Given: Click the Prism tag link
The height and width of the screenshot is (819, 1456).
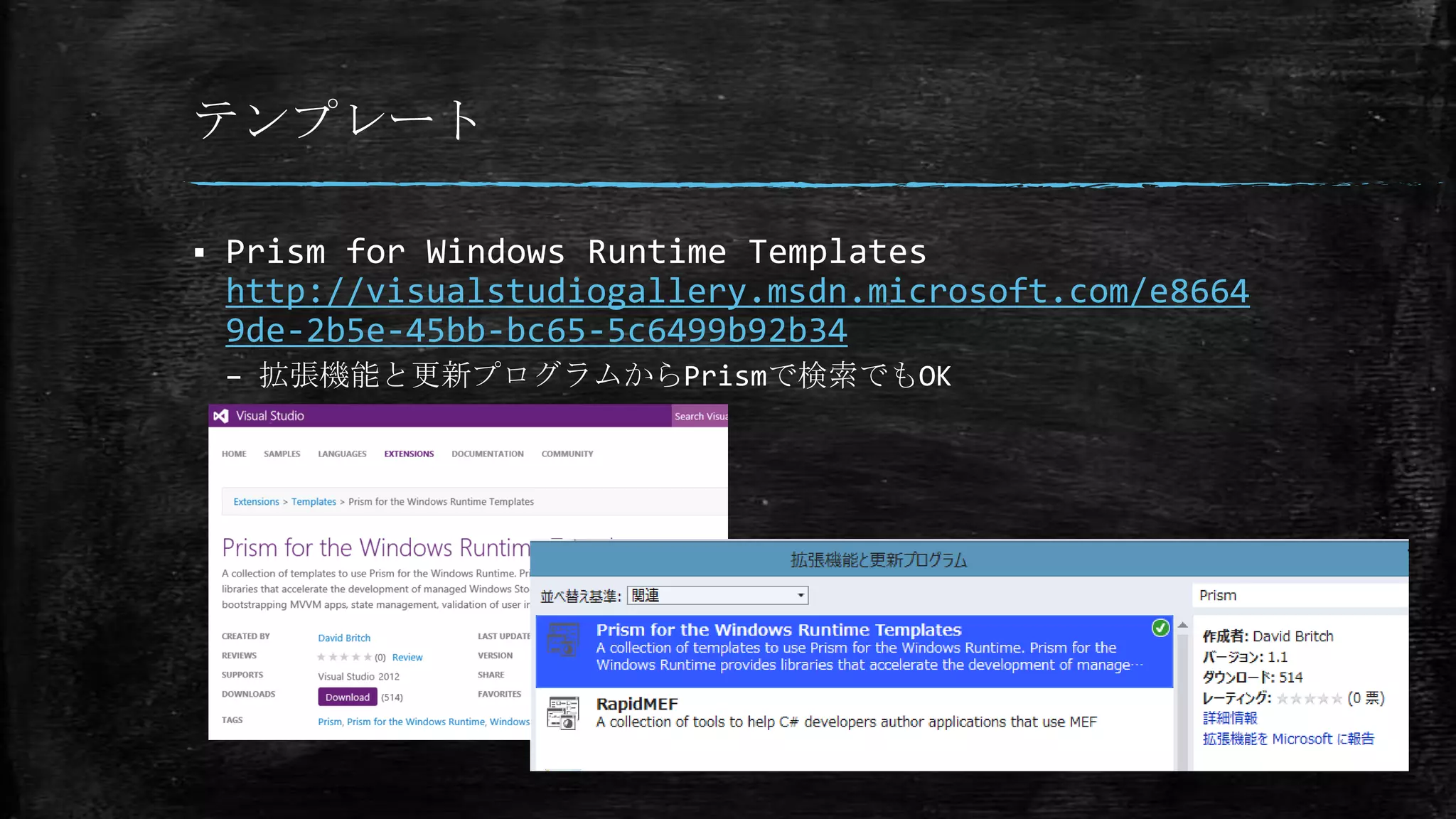Looking at the screenshot, I should (329, 722).
